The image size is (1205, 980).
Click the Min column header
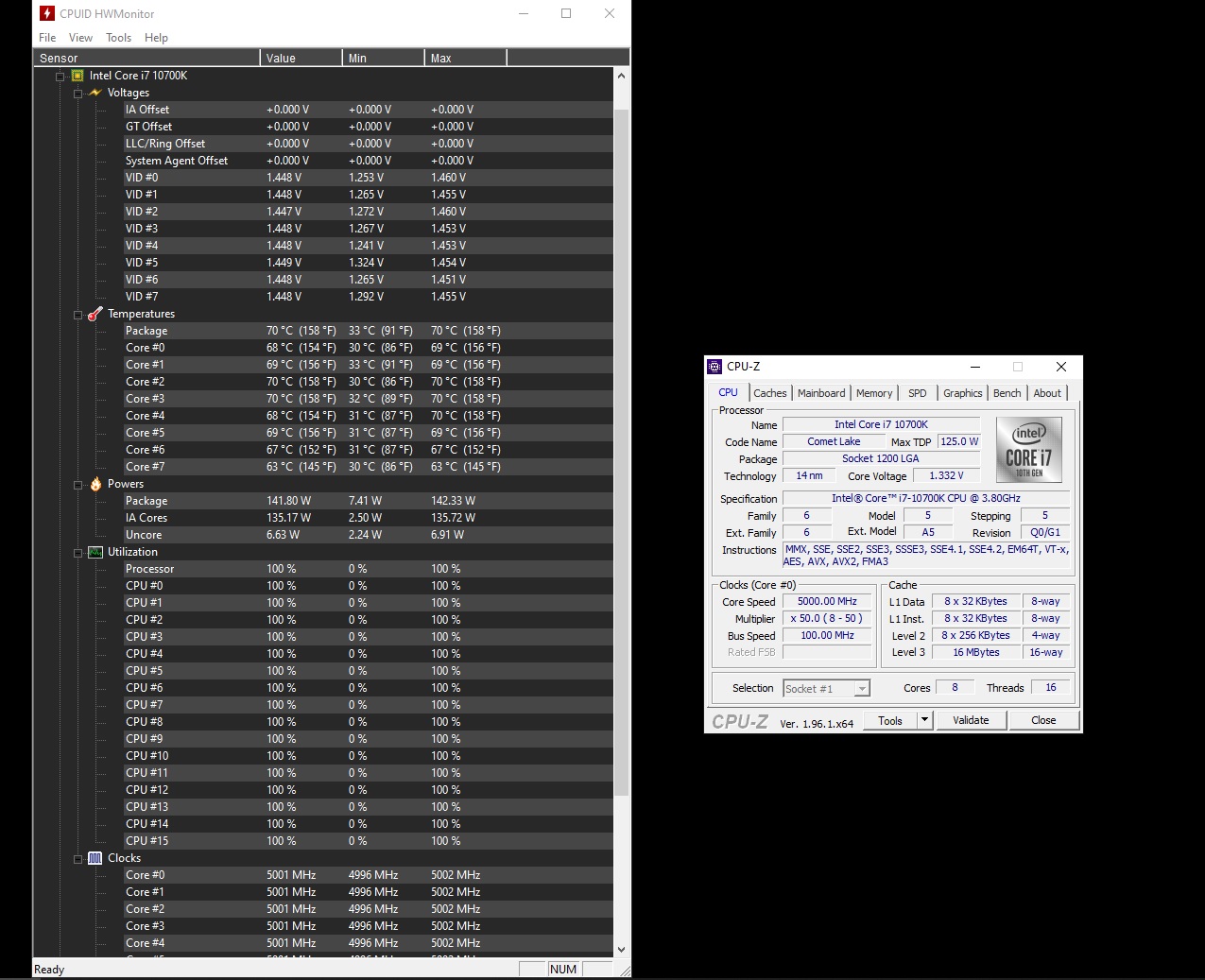383,58
